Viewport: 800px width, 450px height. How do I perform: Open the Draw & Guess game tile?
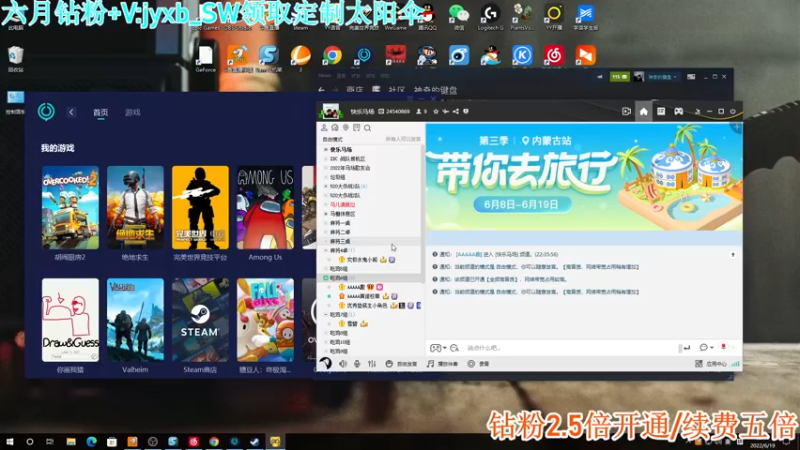pyautogui.click(x=70, y=320)
